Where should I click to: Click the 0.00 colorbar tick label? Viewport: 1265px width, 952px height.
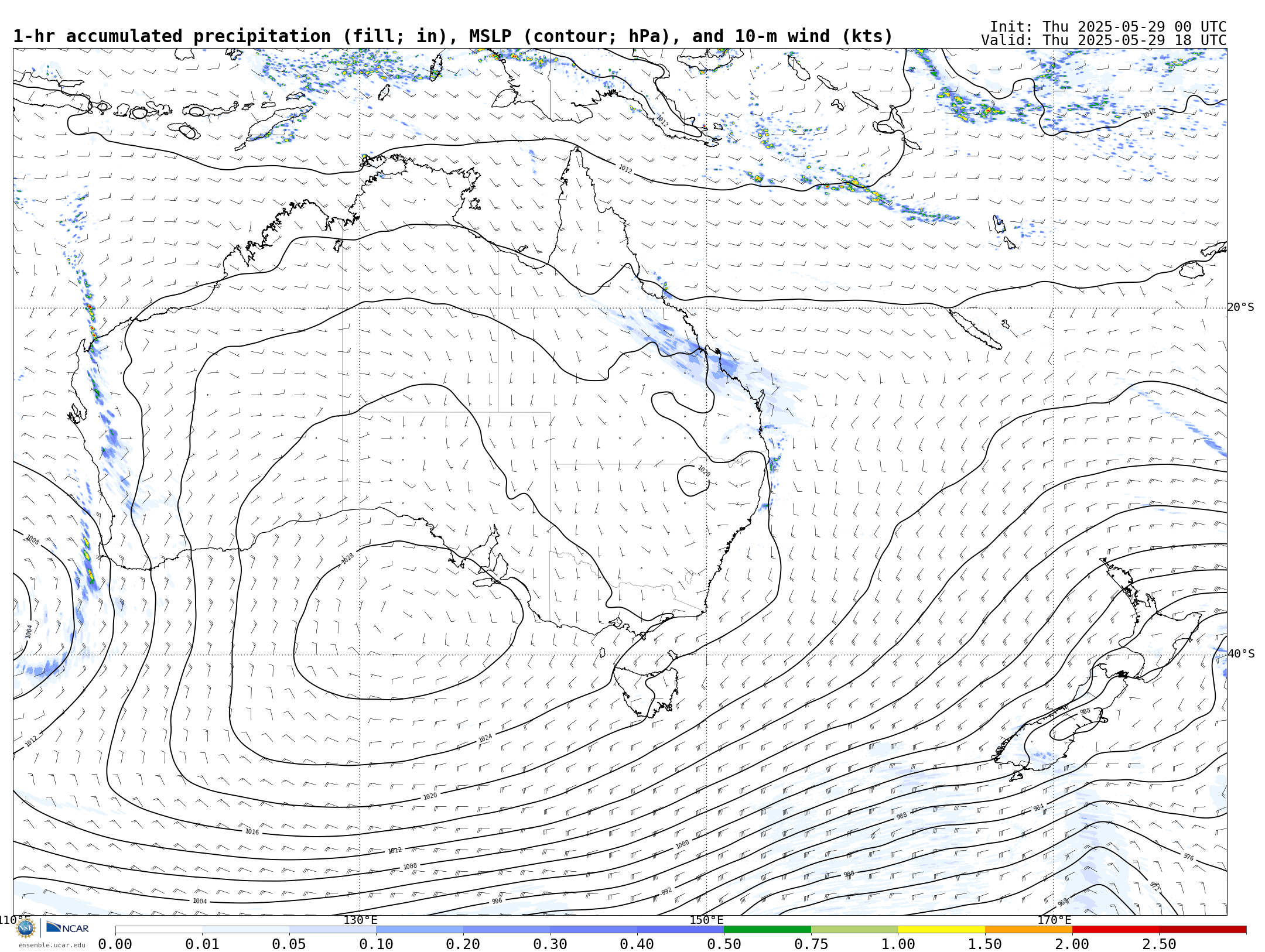[115, 944]
